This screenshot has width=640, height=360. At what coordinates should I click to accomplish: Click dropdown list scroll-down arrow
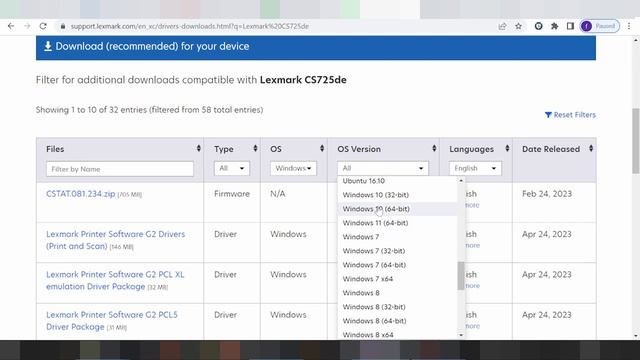pos(461,335)
